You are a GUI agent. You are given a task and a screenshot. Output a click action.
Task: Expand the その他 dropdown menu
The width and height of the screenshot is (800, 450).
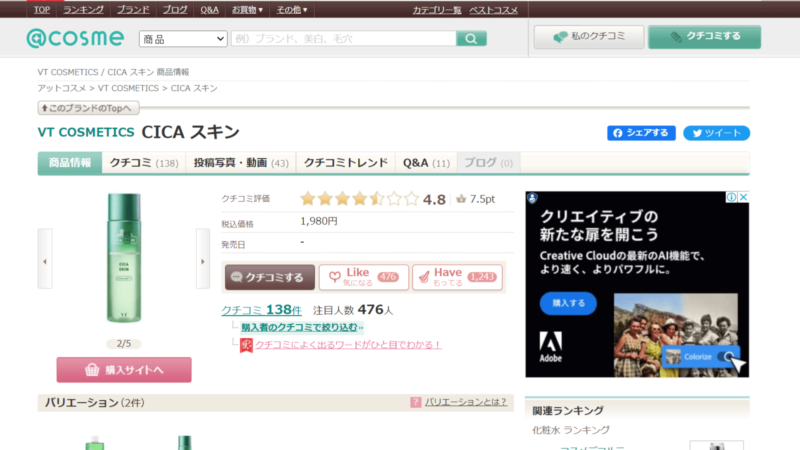(x=292, y=10)
